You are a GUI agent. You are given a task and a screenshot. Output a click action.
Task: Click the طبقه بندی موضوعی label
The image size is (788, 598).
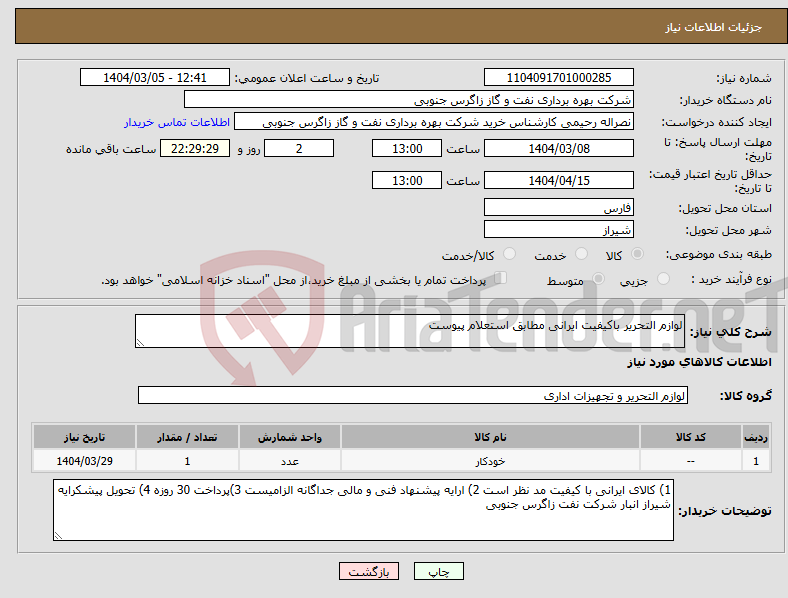tap(719, 255)
